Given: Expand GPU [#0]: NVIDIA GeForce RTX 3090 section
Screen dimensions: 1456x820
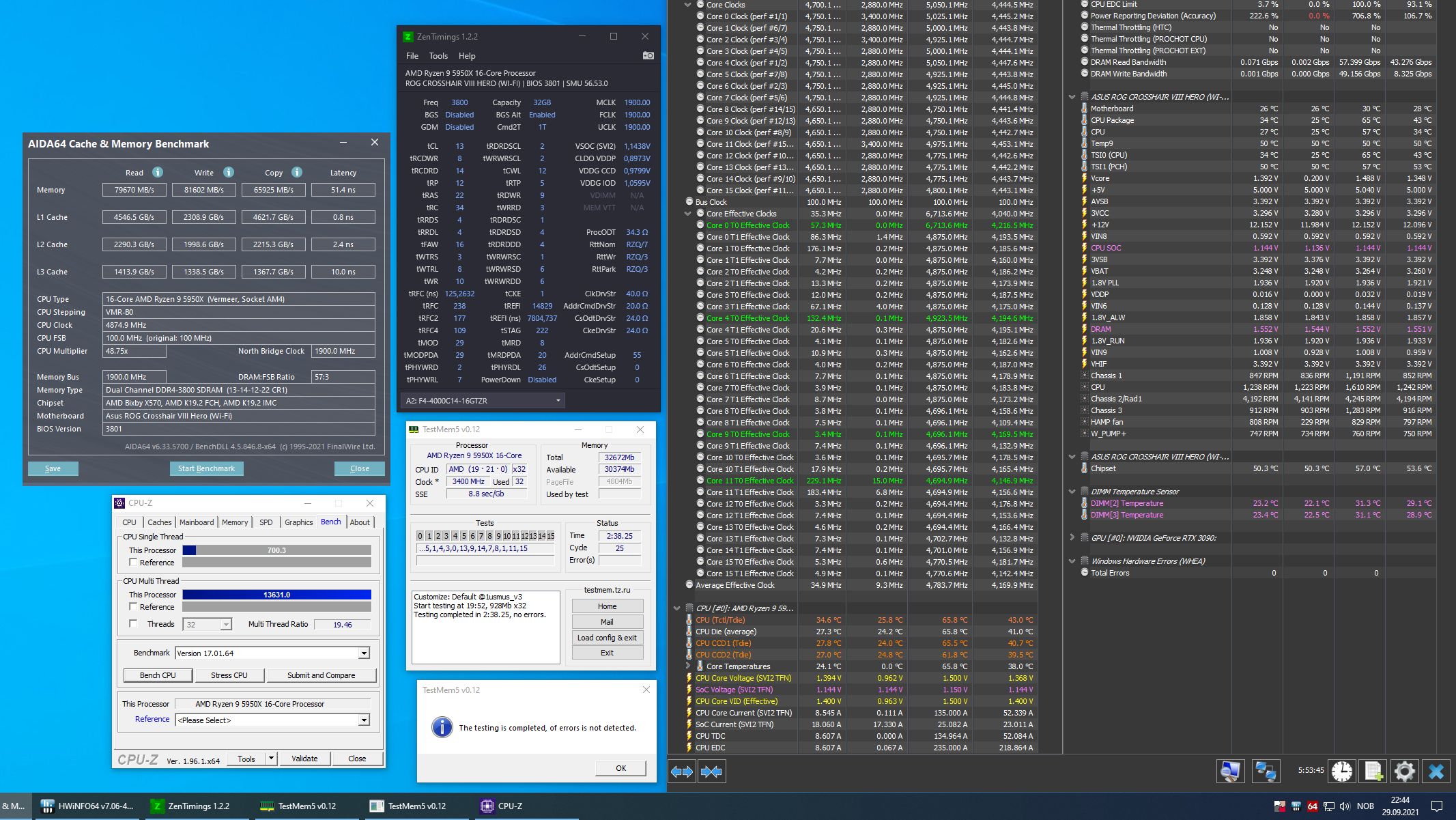Looking at the screenshot, I should (1072, 538).
